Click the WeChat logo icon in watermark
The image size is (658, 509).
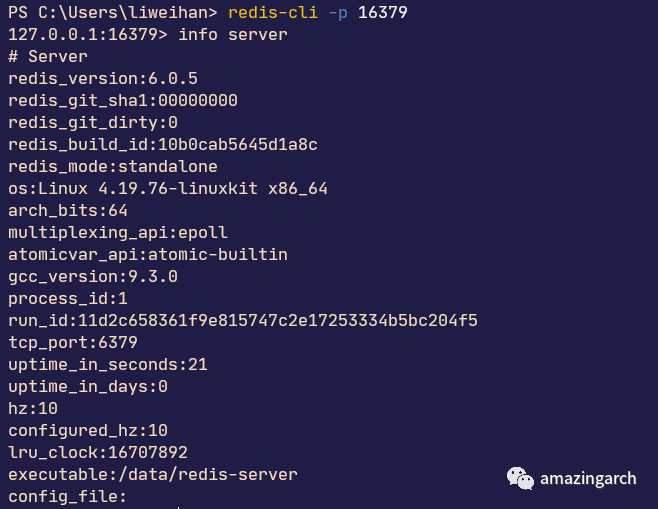[520, 478]
